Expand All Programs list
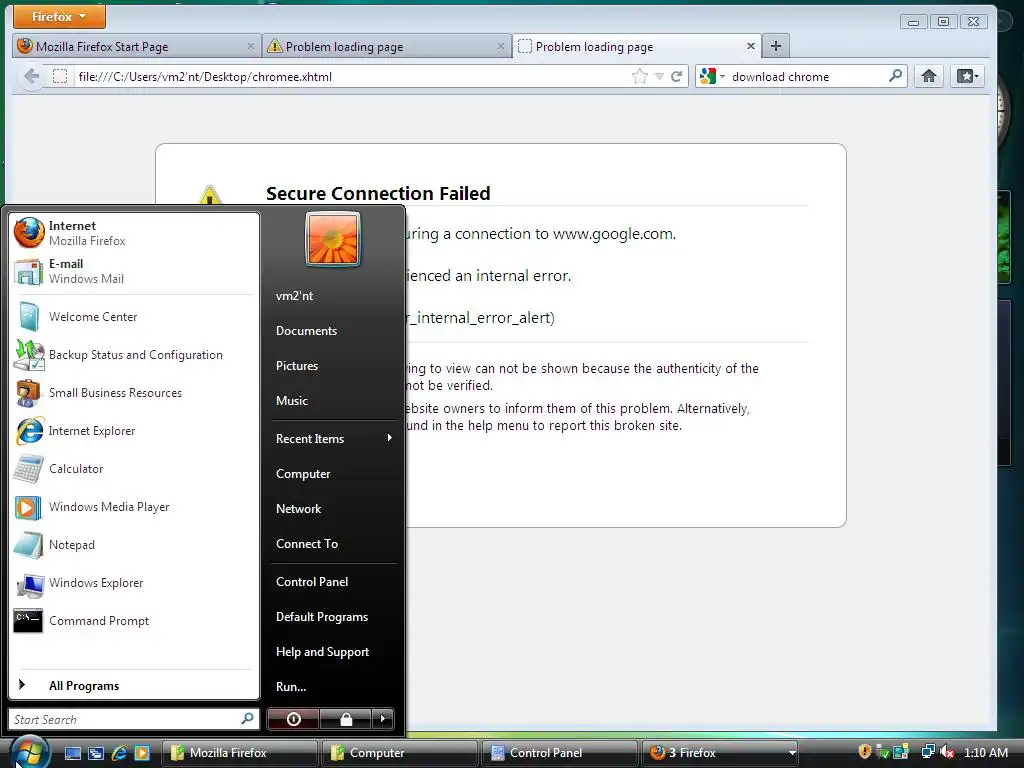The width and height of the screenshot is (1024, 768). click(x=134, y=685)
